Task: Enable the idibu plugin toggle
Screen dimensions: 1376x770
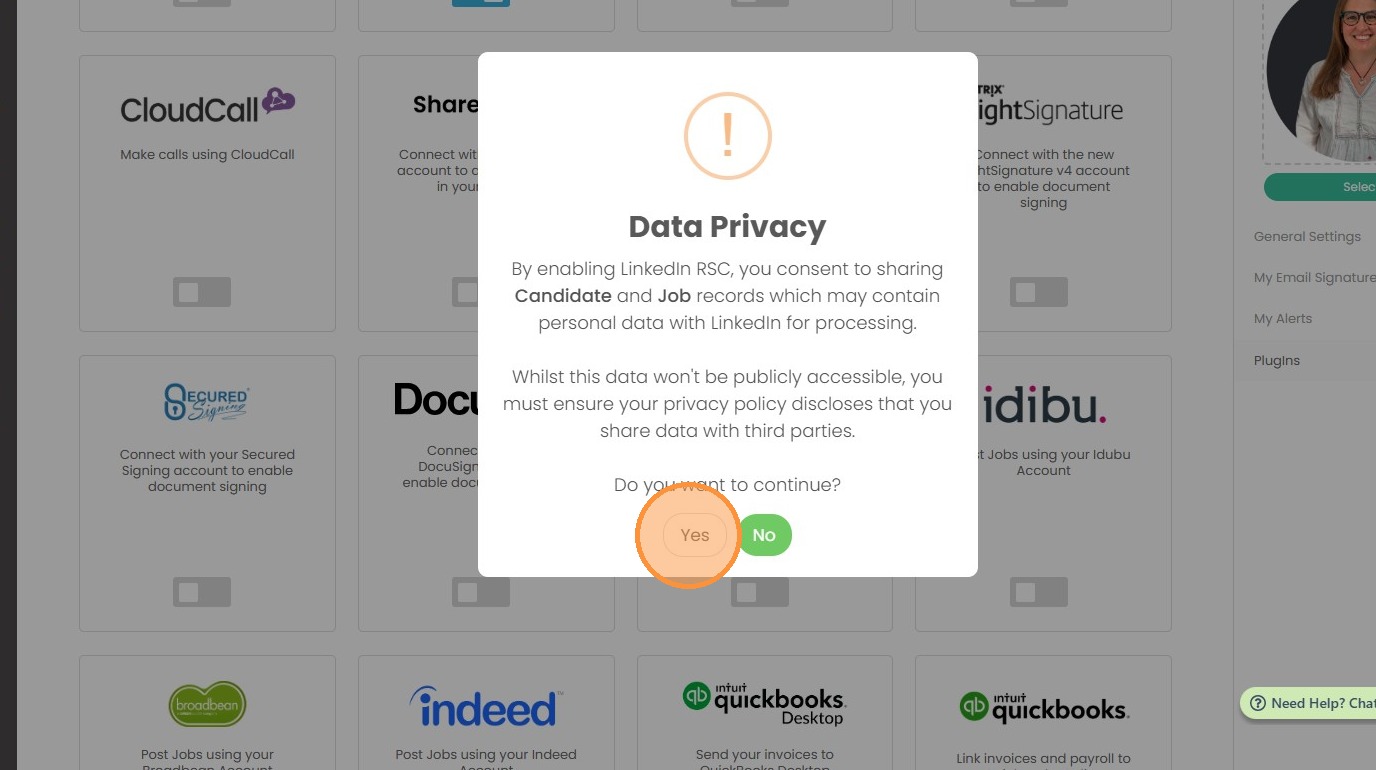Action: [1039, 592]
